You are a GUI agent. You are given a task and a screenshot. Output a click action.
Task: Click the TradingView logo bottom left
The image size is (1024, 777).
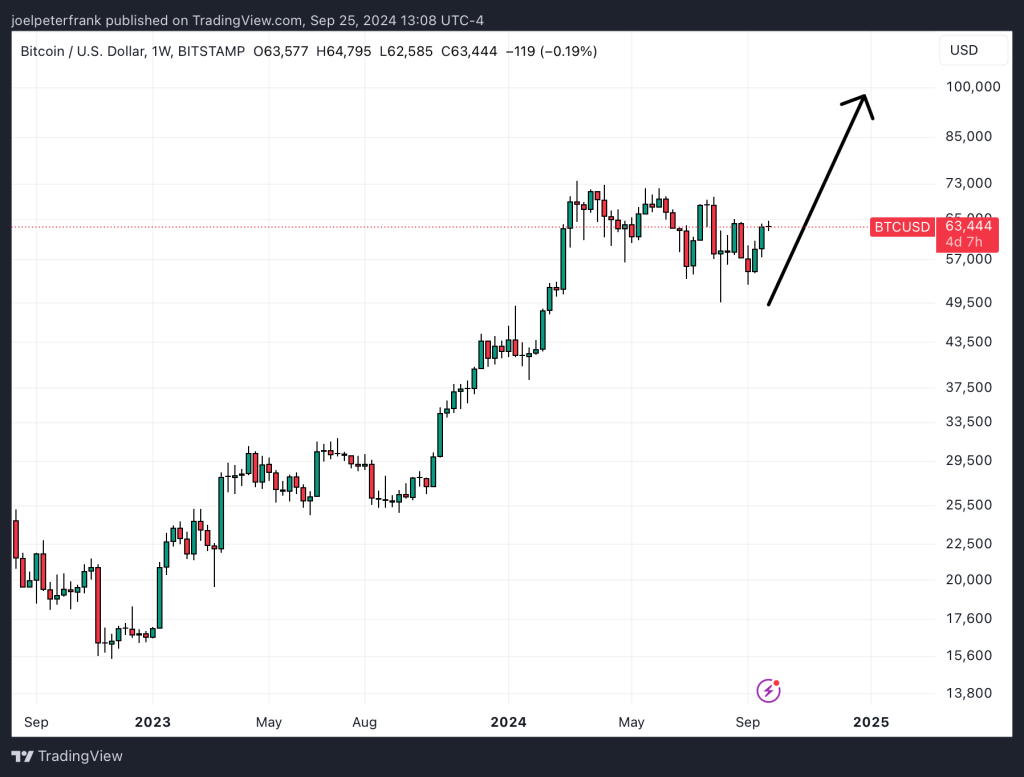[x=67, y=757]
